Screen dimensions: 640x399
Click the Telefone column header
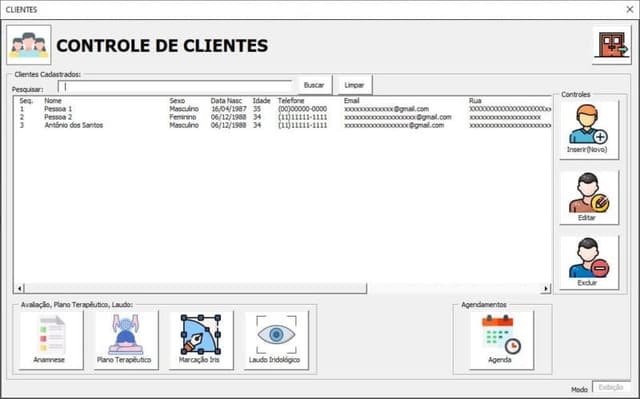pyautogui.click(x=291, y=101)
